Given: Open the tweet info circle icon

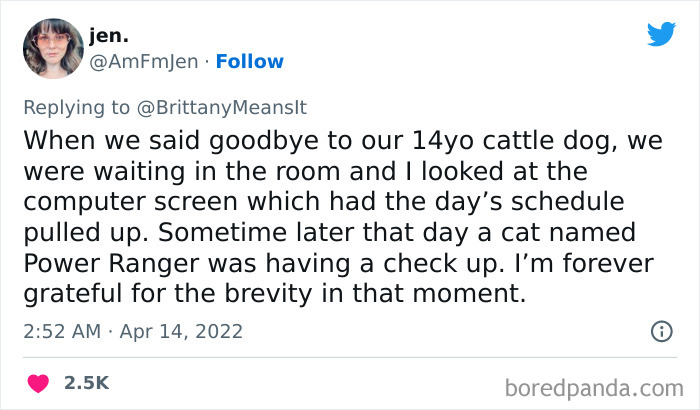Looking at the screenshot, I should coord(660,331).
